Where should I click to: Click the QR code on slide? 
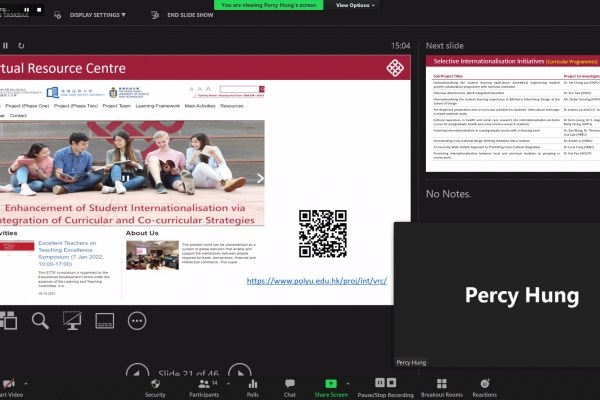click(323, 233)
